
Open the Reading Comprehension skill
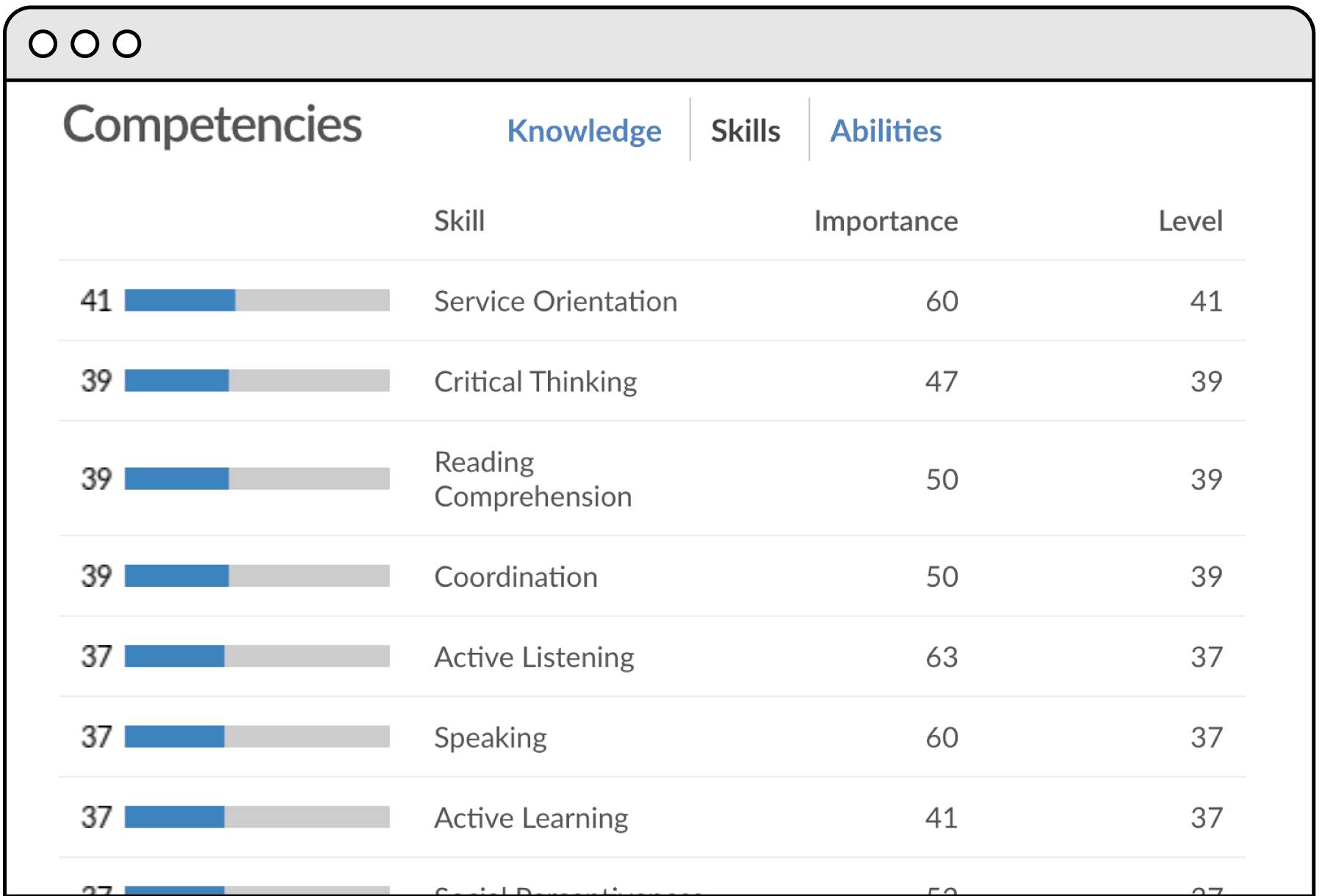click(532, 479)
